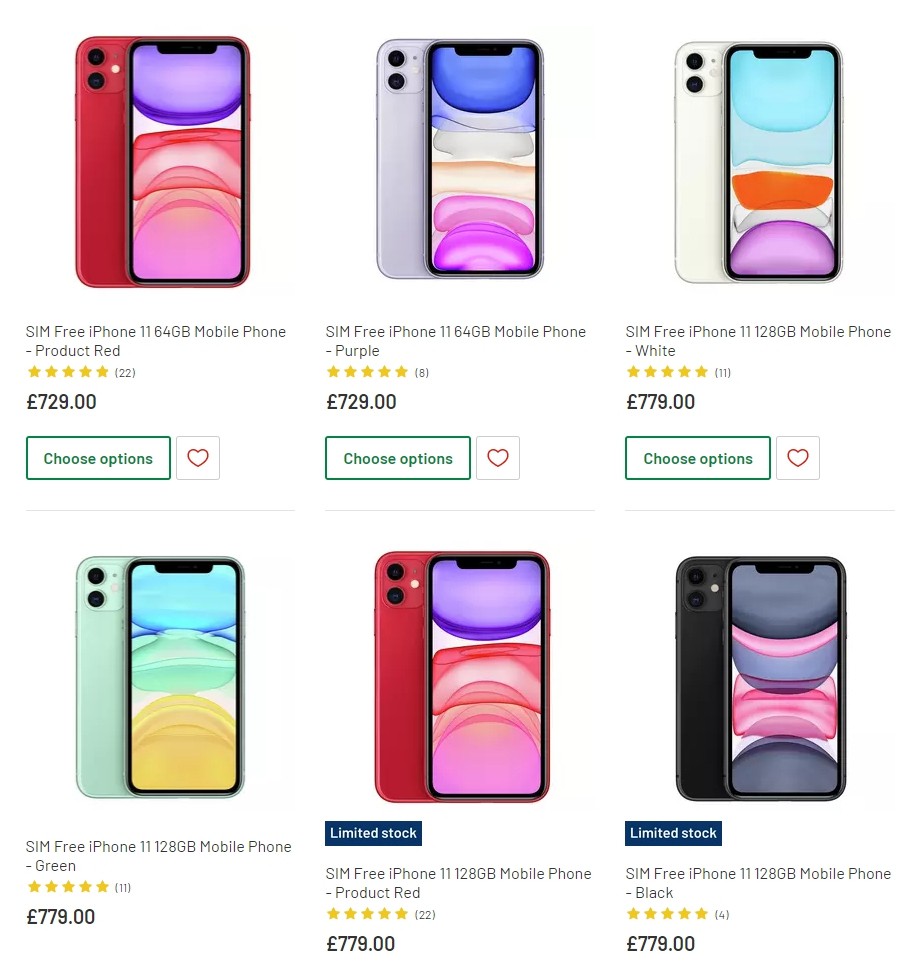This screenshot has height=968, width=922.
Task: Open the Black iPhone 11 128GB product title
Action: 758,883
